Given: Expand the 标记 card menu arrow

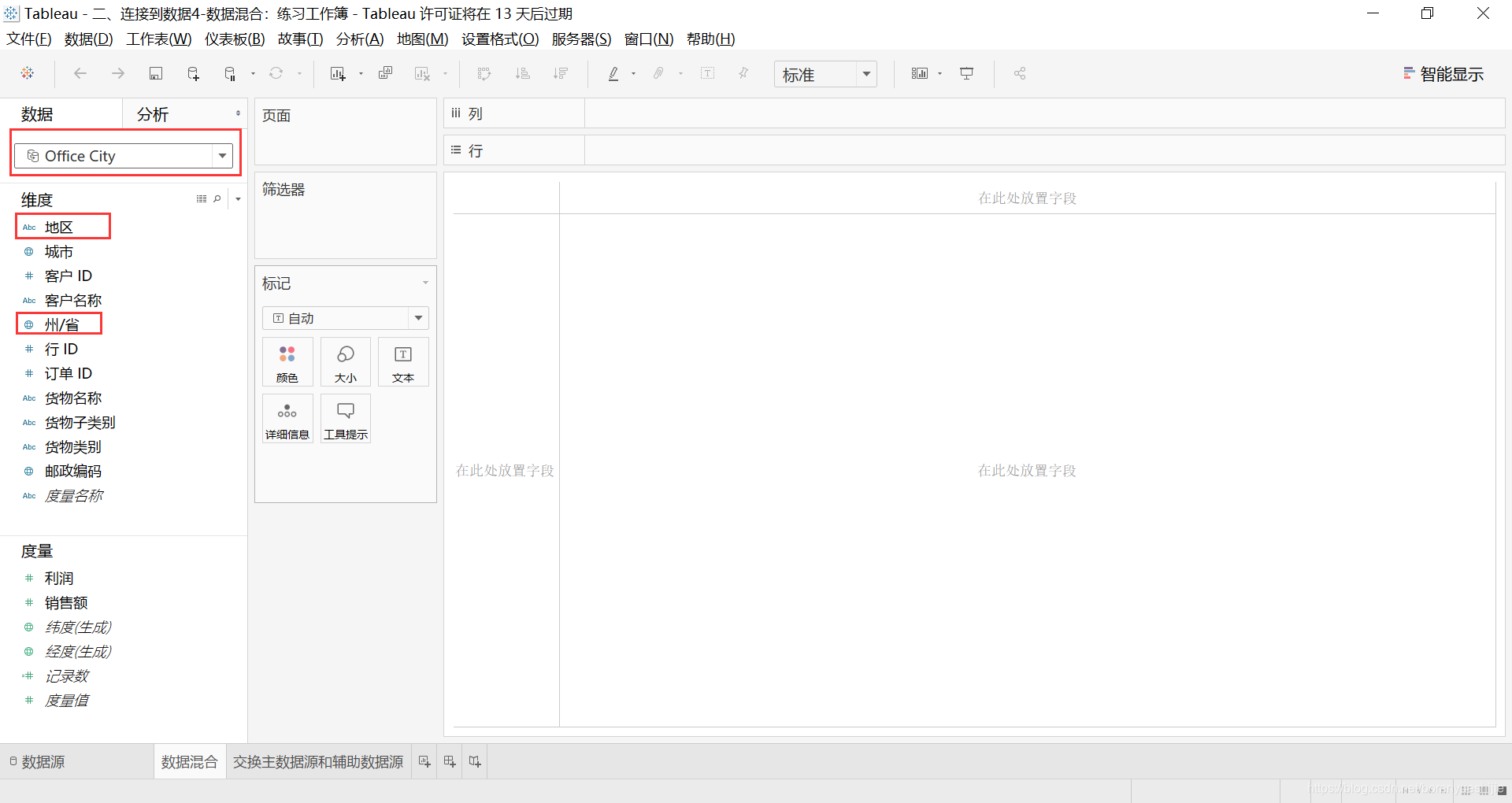Looking at the screenshot, I should [x=425, y=283].
